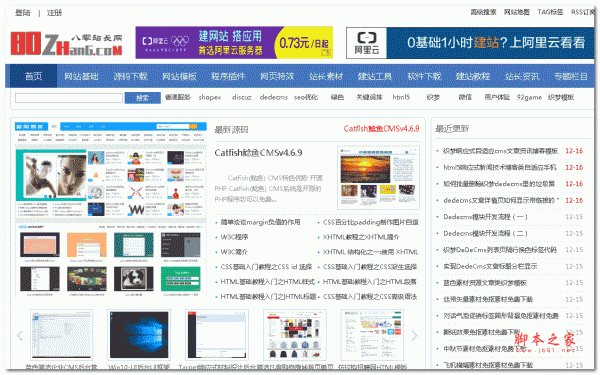The width and height of the screenshot is (600, 375).
Task: Open CSS基础入门教程之CSS id 选择 link
Action: coord(266,267)
